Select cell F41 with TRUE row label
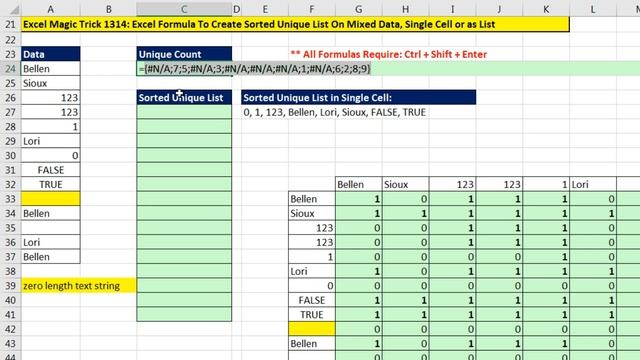Image resolution: width=640 pixels, height=360 pixels. point(312,315)
